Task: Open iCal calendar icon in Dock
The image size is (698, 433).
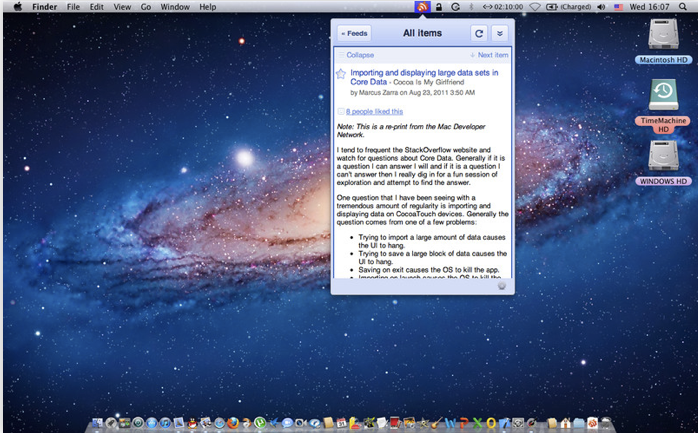Action: [341, 423]
